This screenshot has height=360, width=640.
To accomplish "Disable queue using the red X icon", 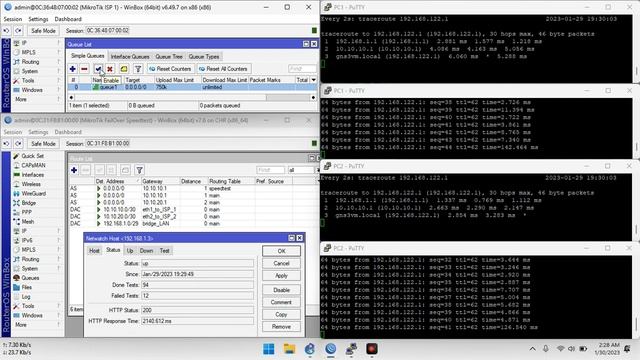I will [109, 69].
